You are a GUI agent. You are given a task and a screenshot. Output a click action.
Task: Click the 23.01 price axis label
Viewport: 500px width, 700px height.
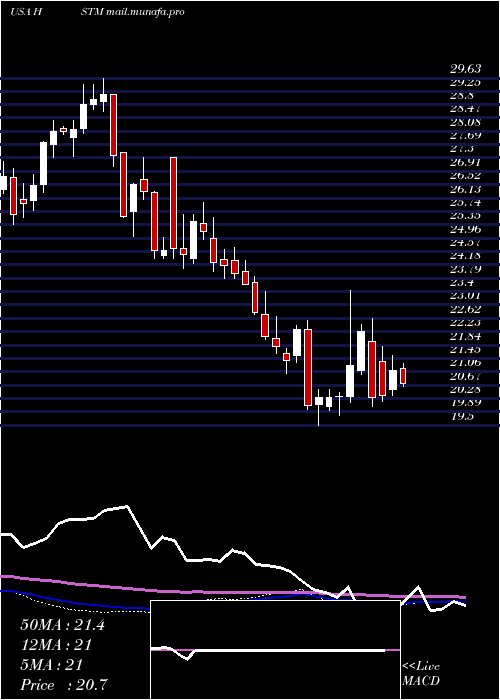click(x=465, y=296)
